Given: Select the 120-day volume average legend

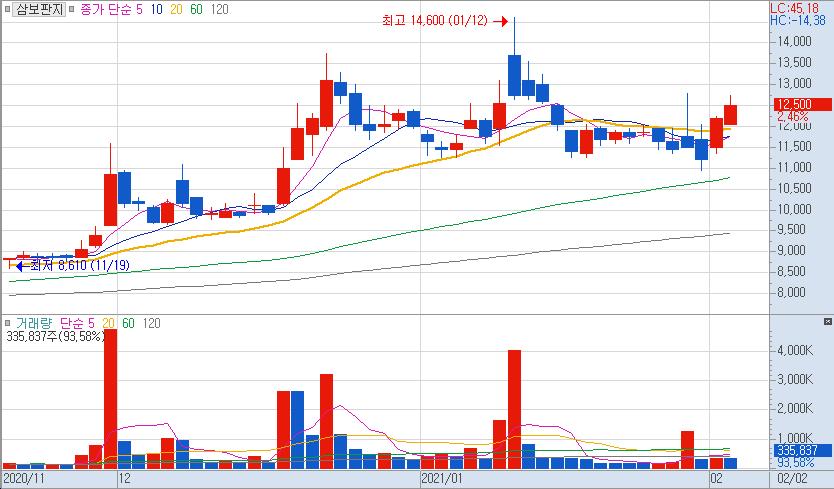Looking at the screenshot, I should coord(152,323).
